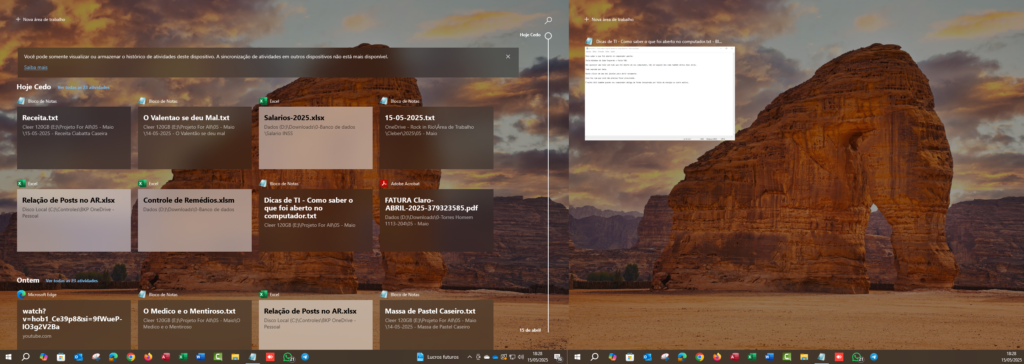Expand hidden tray icons chevron
The width and height of the screenshot is (1024, 364).
pyautogui.click(x=469, y=357)
